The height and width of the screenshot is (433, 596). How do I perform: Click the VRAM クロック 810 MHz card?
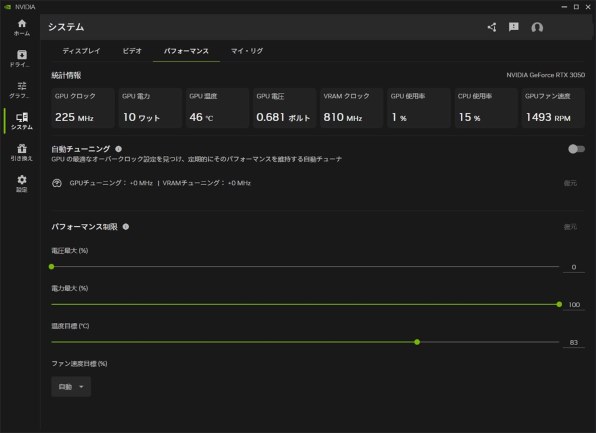(x=351, y=108)
